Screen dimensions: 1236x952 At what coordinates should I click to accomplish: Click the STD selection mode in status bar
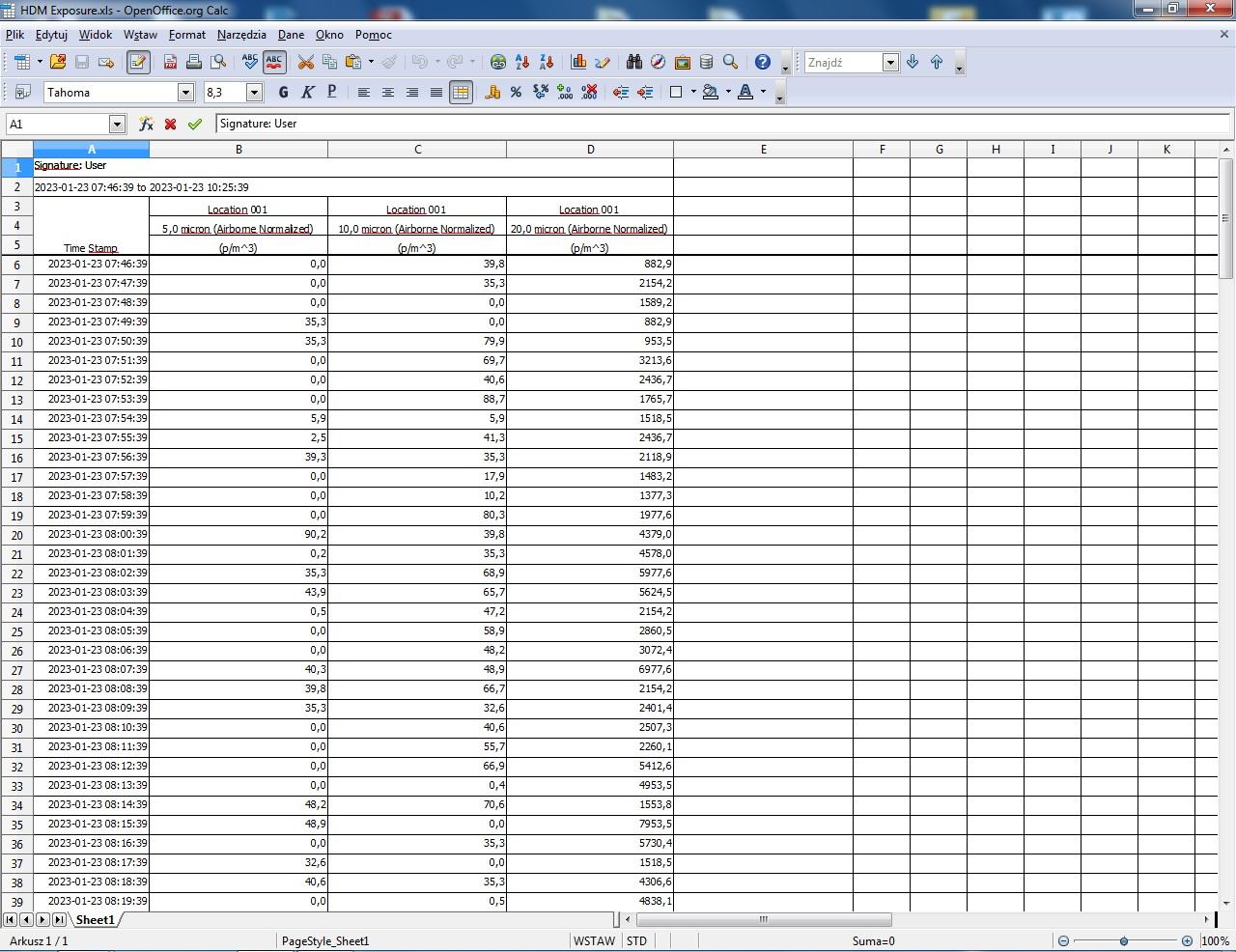[636, 941]
